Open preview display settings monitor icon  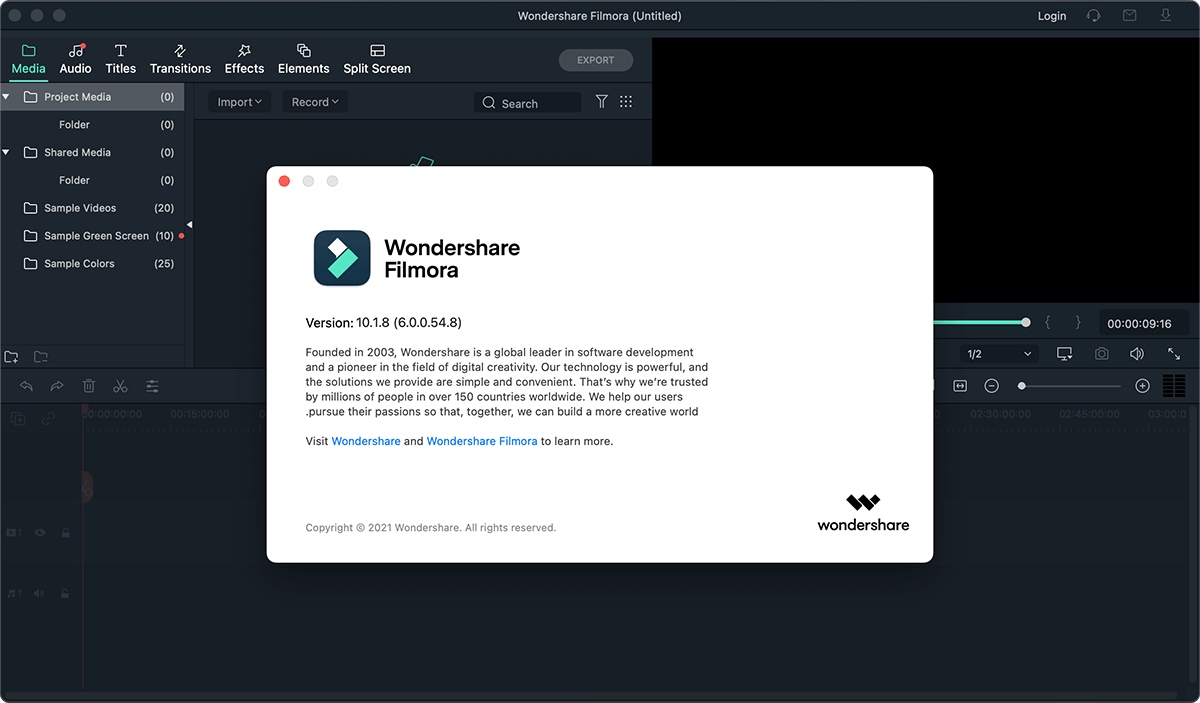tap(1064, 354)
